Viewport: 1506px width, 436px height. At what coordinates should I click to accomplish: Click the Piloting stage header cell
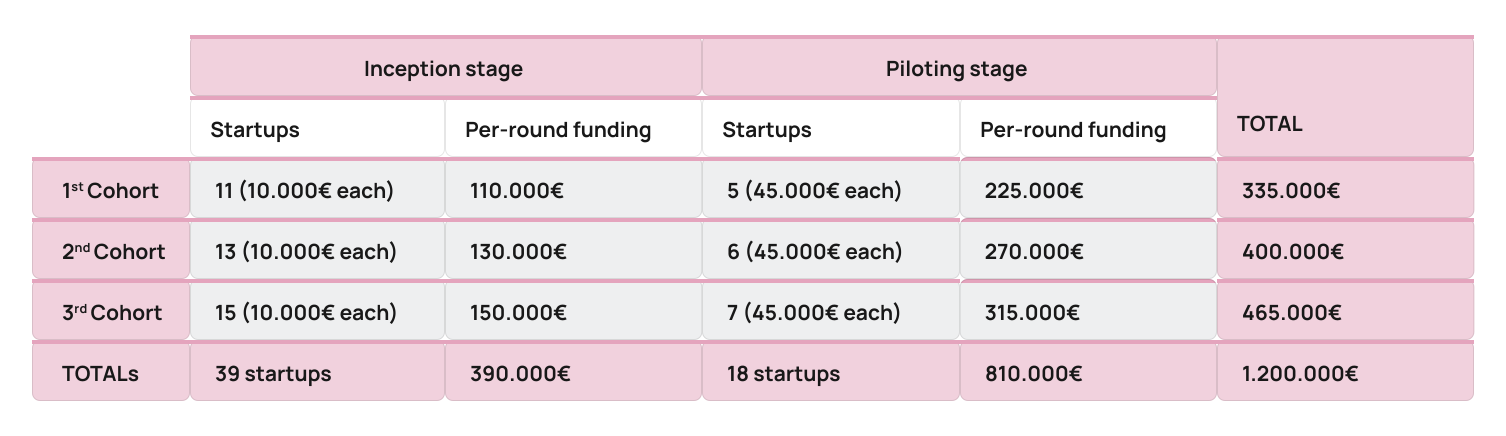pyautogui.click(x=959, y=68)
